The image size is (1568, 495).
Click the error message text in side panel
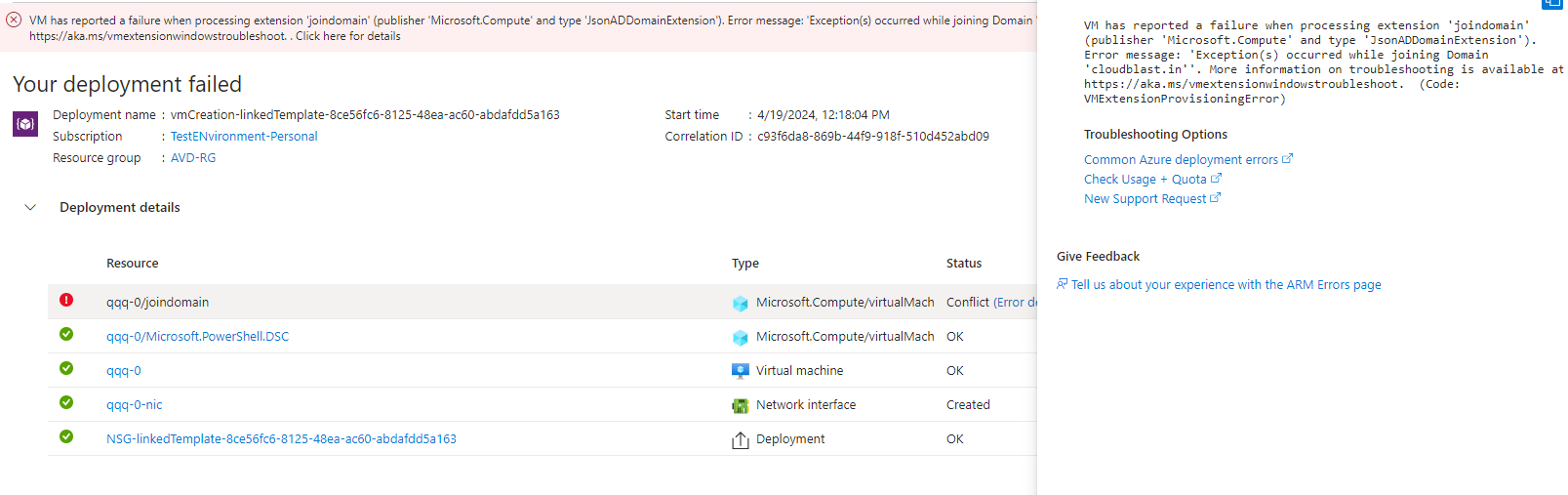click(x=1323, y=62)
